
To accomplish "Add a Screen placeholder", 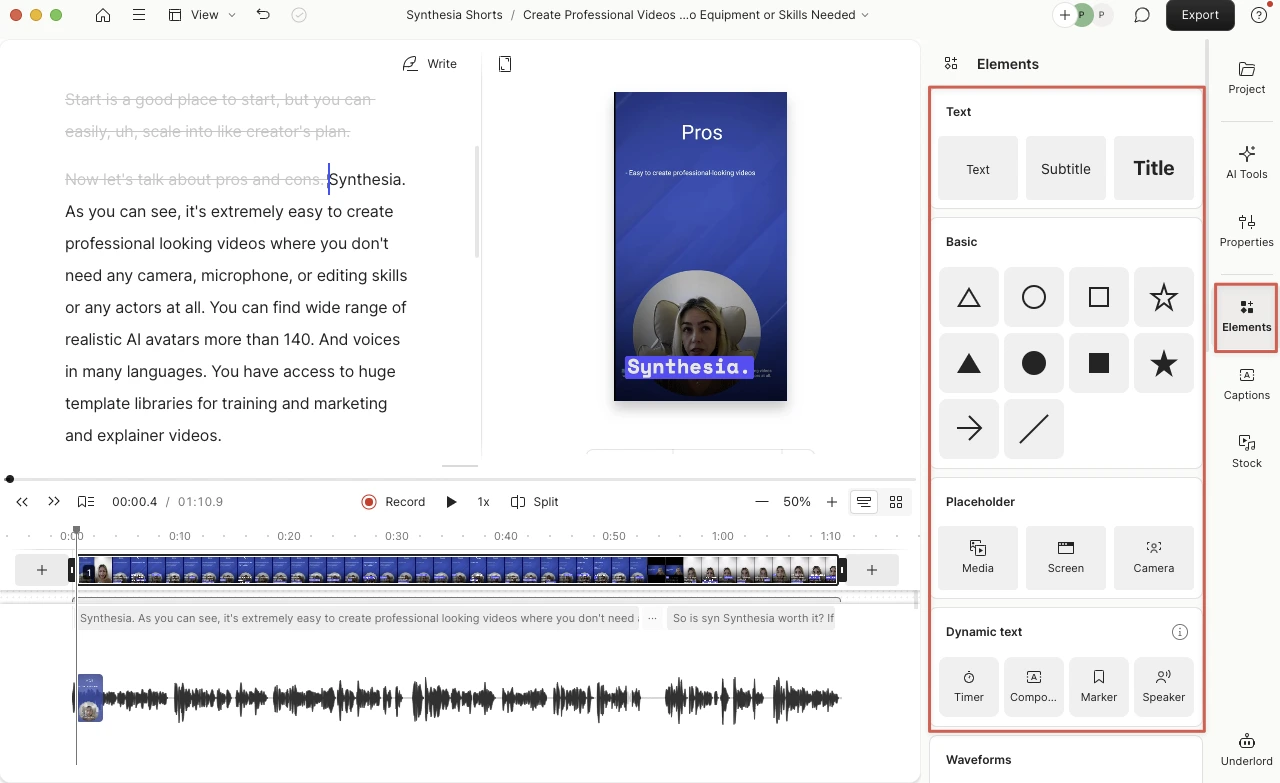I will tap(1066, 558).
